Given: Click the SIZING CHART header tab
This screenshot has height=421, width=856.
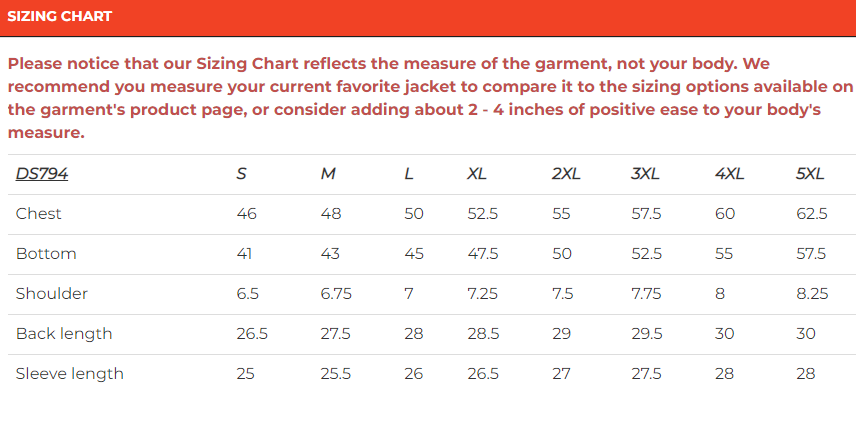Looking at the screenshot, I should (x=60, y=17).
